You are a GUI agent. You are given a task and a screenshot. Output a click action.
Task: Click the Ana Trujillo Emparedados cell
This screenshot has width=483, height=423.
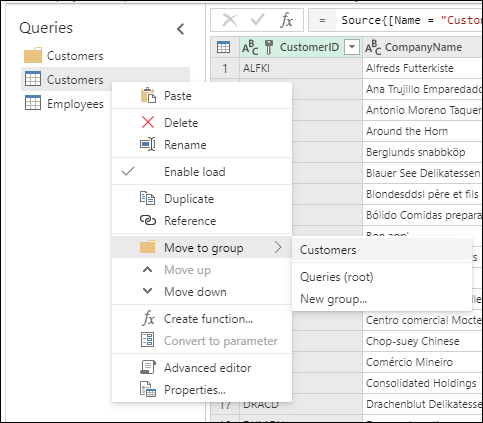(423, 89)
